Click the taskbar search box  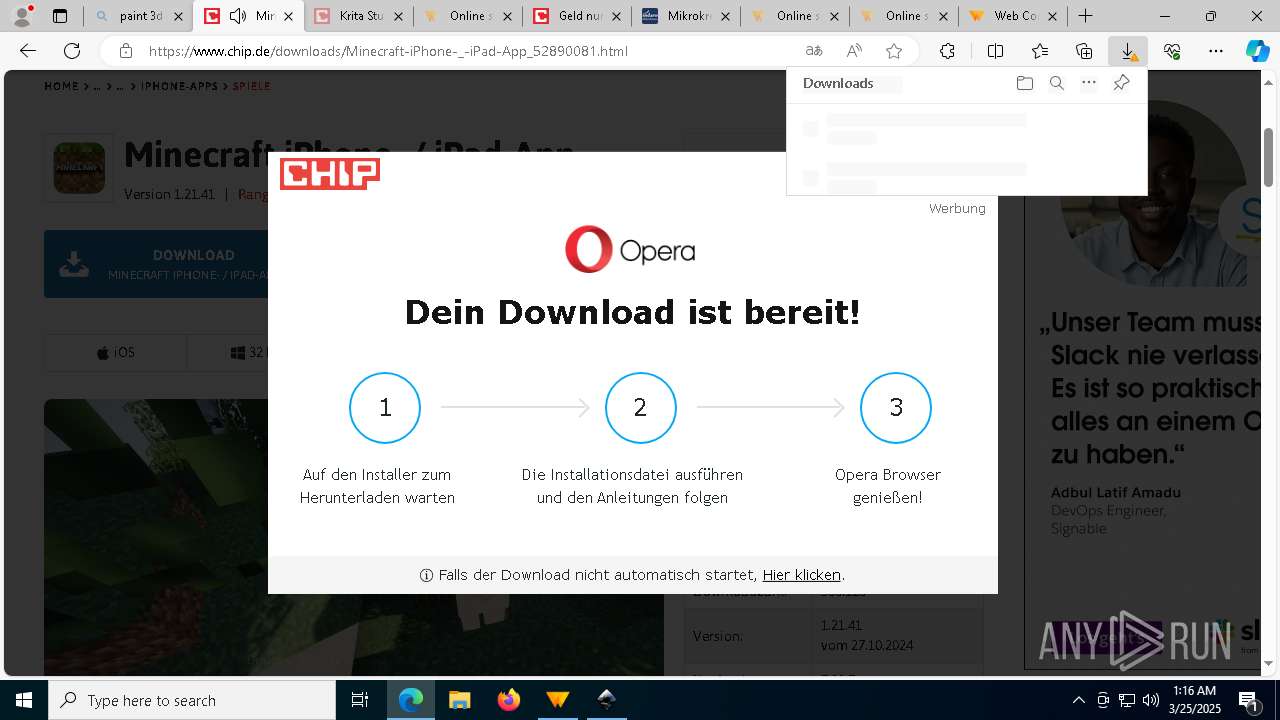click(192, 700)
